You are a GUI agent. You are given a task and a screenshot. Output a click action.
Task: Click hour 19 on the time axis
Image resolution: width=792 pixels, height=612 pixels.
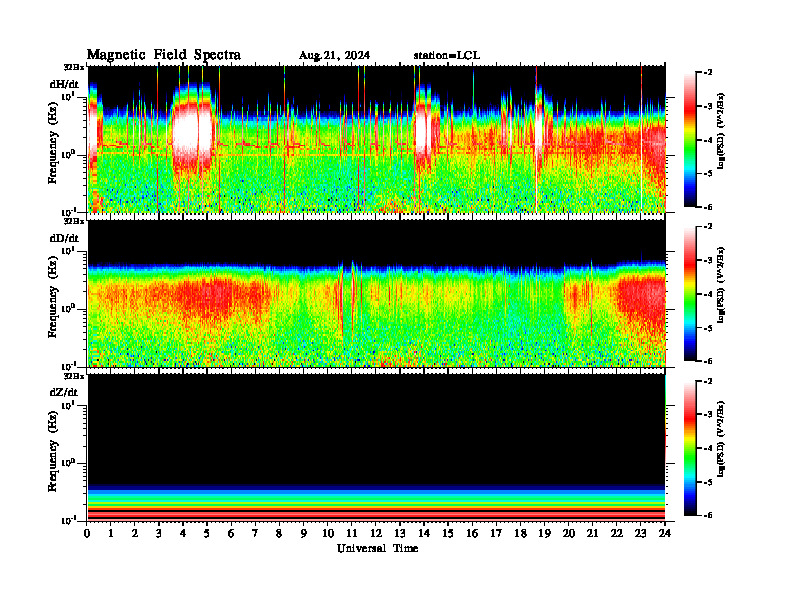point(544,533)
